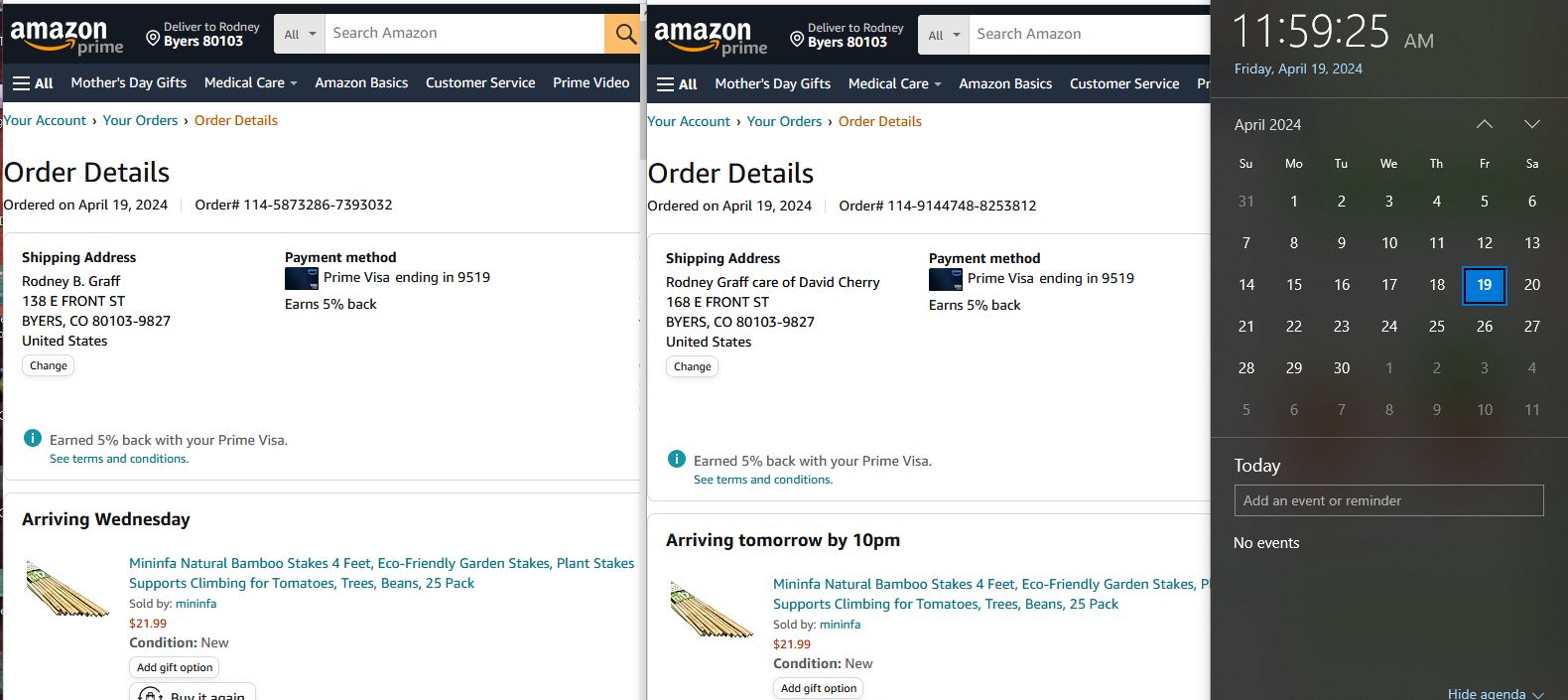Image resolution: width=1568 pixels, height=700 pixels.
Task: Click the Prime Visa card icon in right window
Action: tap(945, 279)
